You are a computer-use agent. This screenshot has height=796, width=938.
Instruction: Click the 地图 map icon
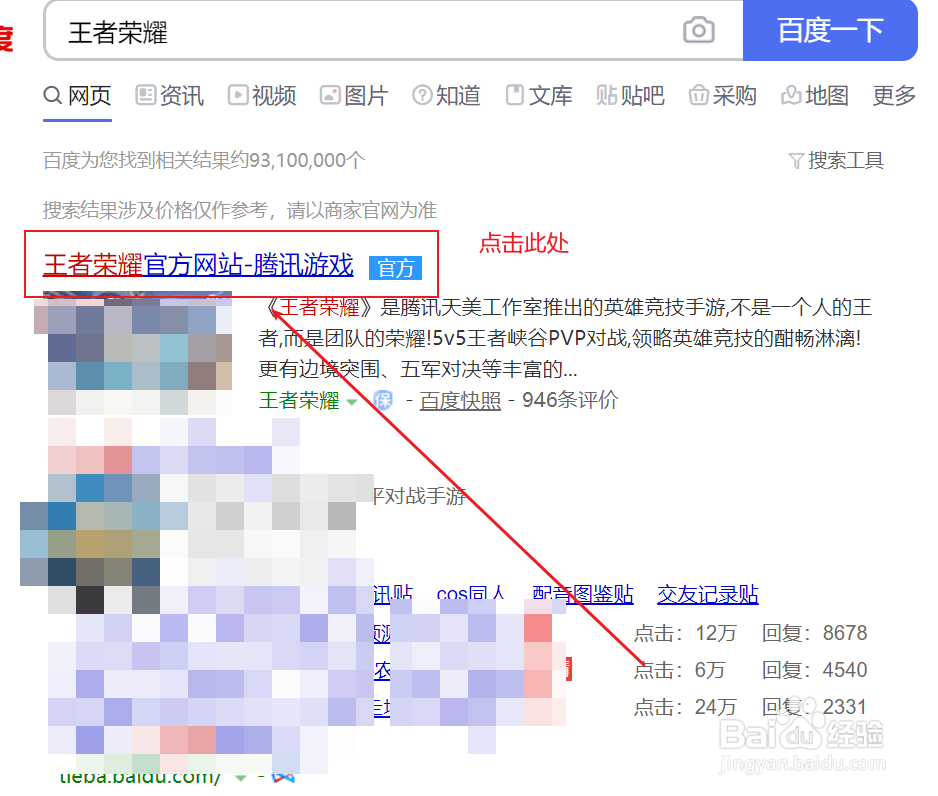pyautogui.click(x=792, y=96)
